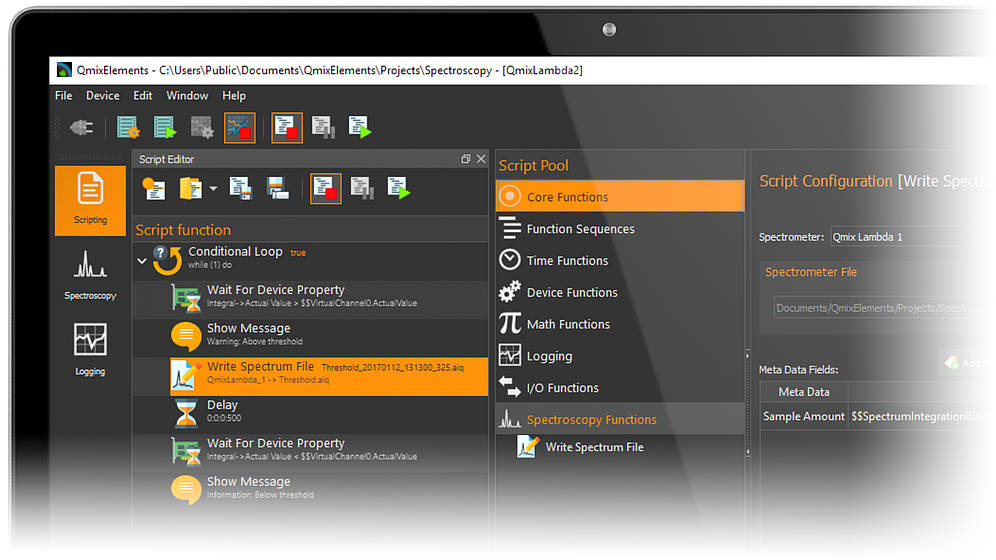Run script using Script Editor play icon
The image size is (996, 560).
click(398, 188)
